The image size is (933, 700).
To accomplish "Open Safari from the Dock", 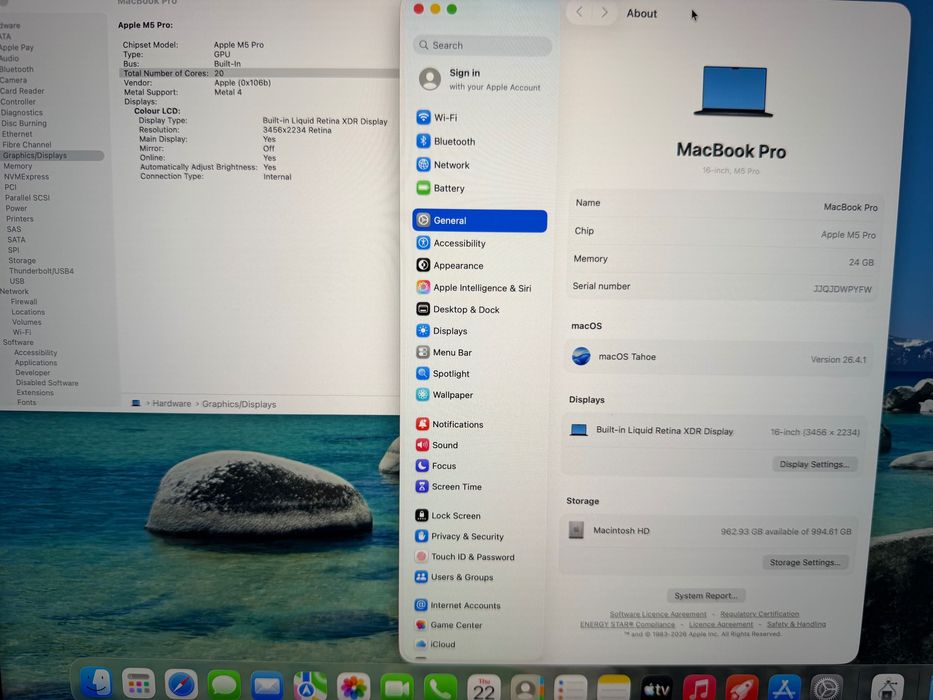I will coord(181,684).
